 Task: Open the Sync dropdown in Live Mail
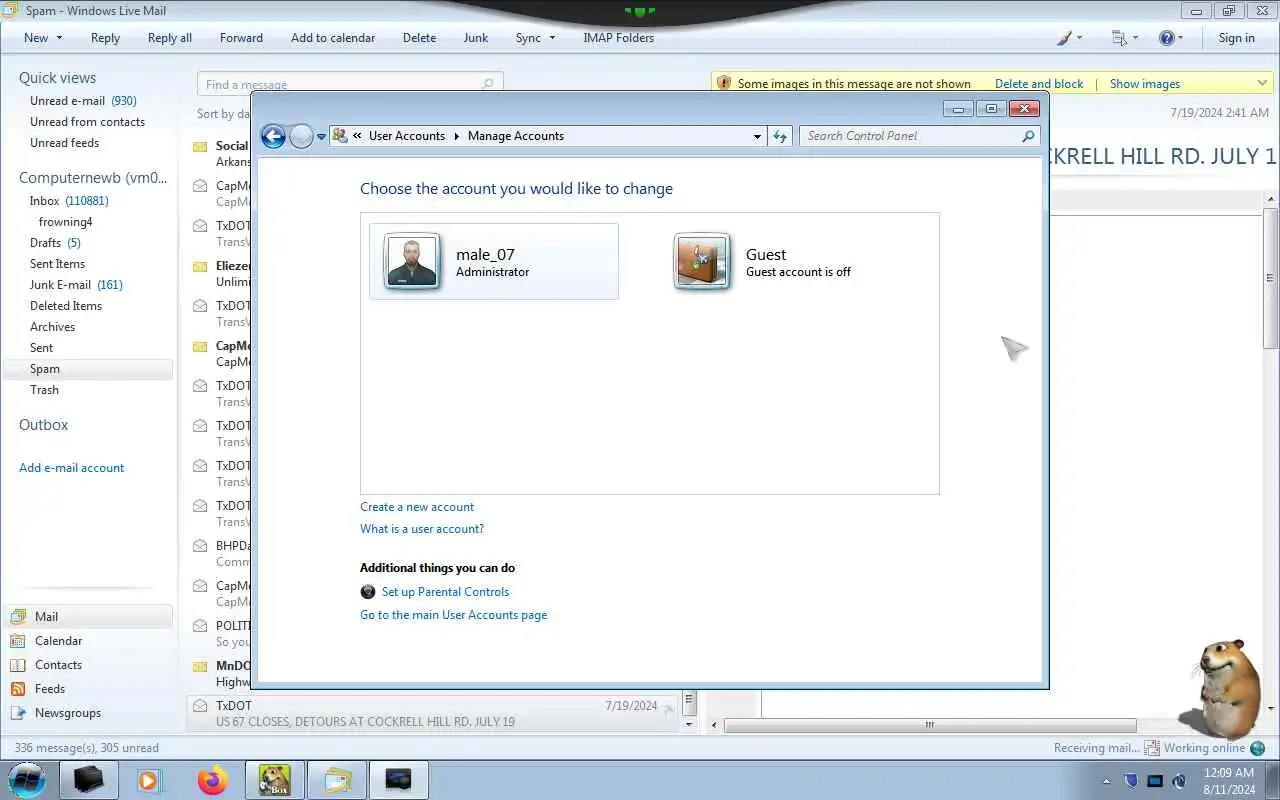pos(535,38)
